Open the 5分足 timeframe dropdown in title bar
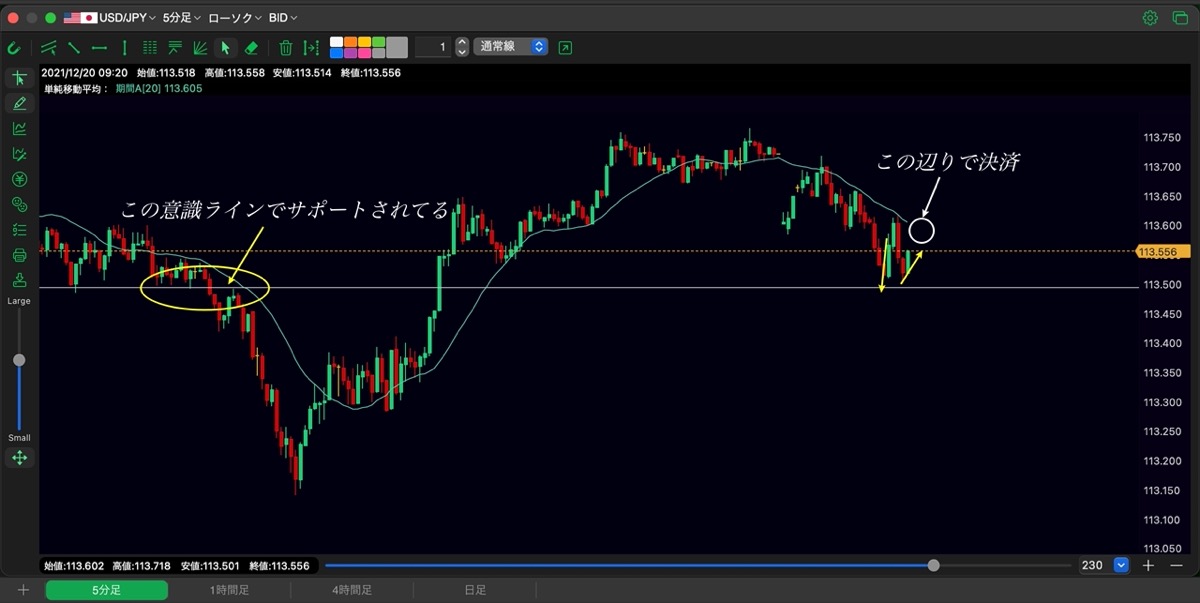This screenshot has height=603, width=1200. point(181,18)
